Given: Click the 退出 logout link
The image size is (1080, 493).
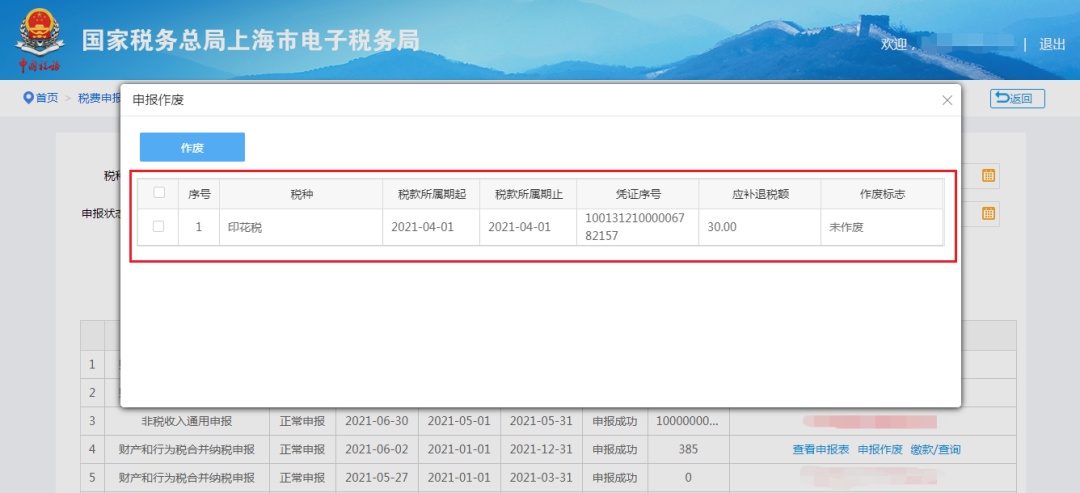Looking at the screenshot, I should tap(1052, 44).
